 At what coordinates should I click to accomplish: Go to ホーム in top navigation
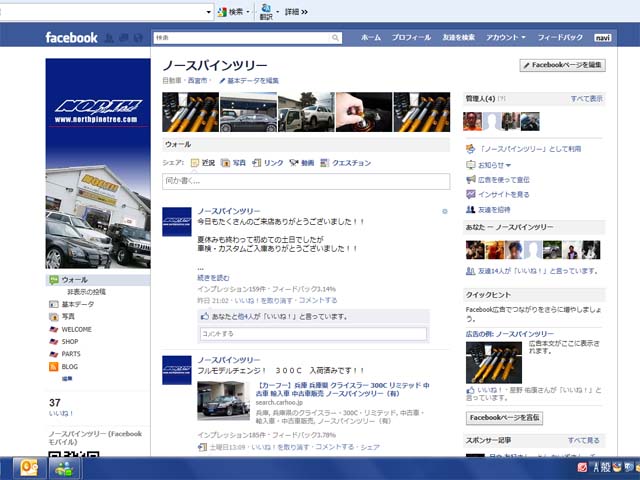coord(371,38)
